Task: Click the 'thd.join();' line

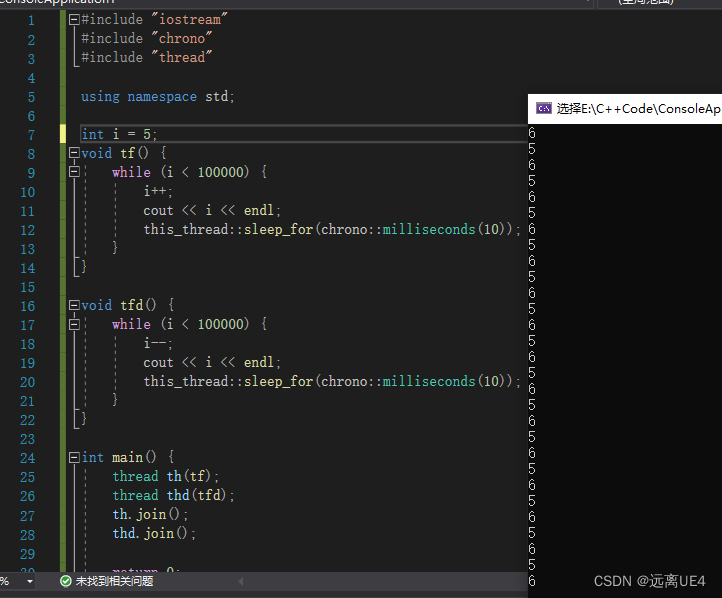Action: coord(154,534)
